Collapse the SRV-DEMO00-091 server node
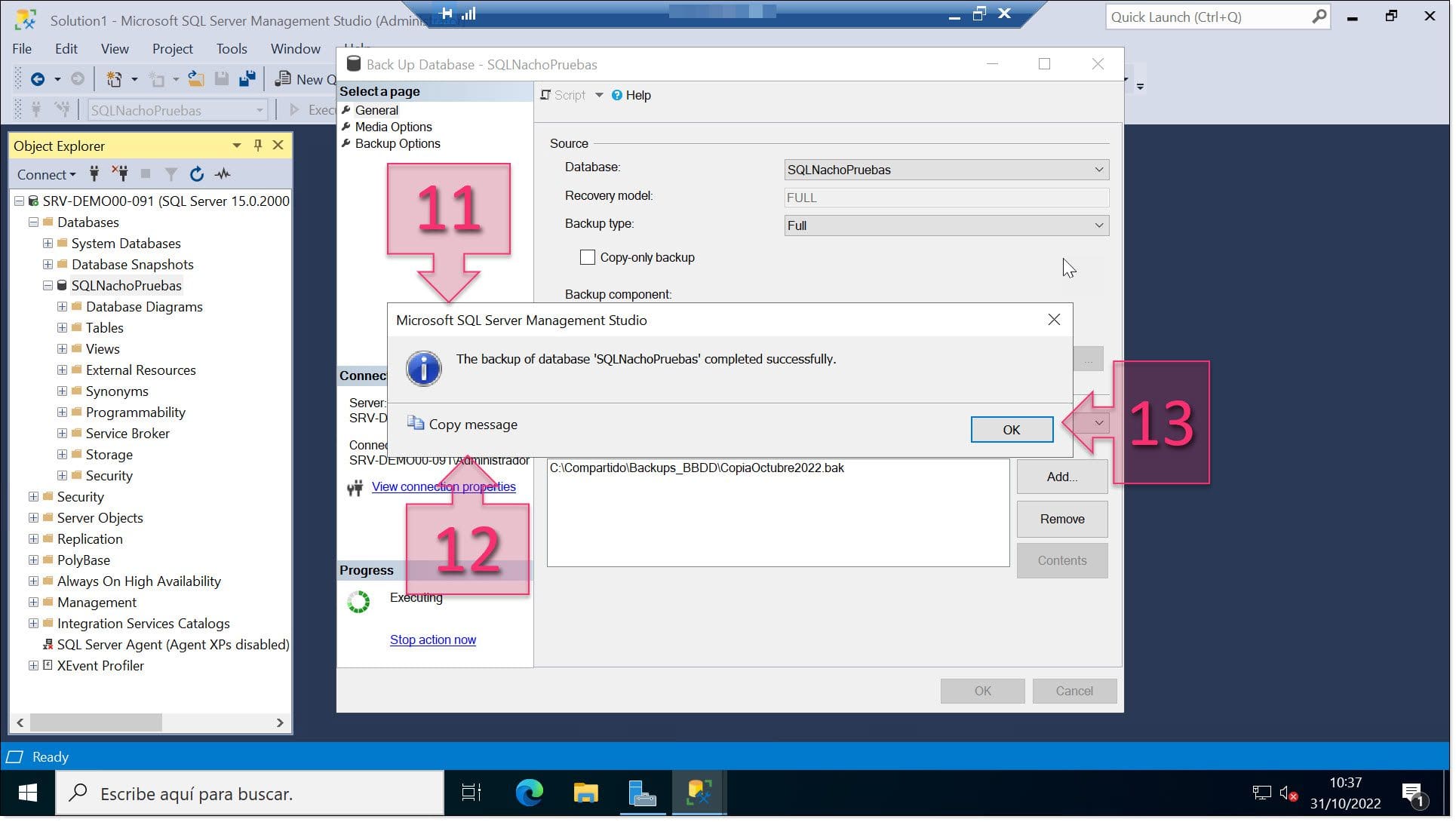1456x822 pixels. (x=20, y=202)
